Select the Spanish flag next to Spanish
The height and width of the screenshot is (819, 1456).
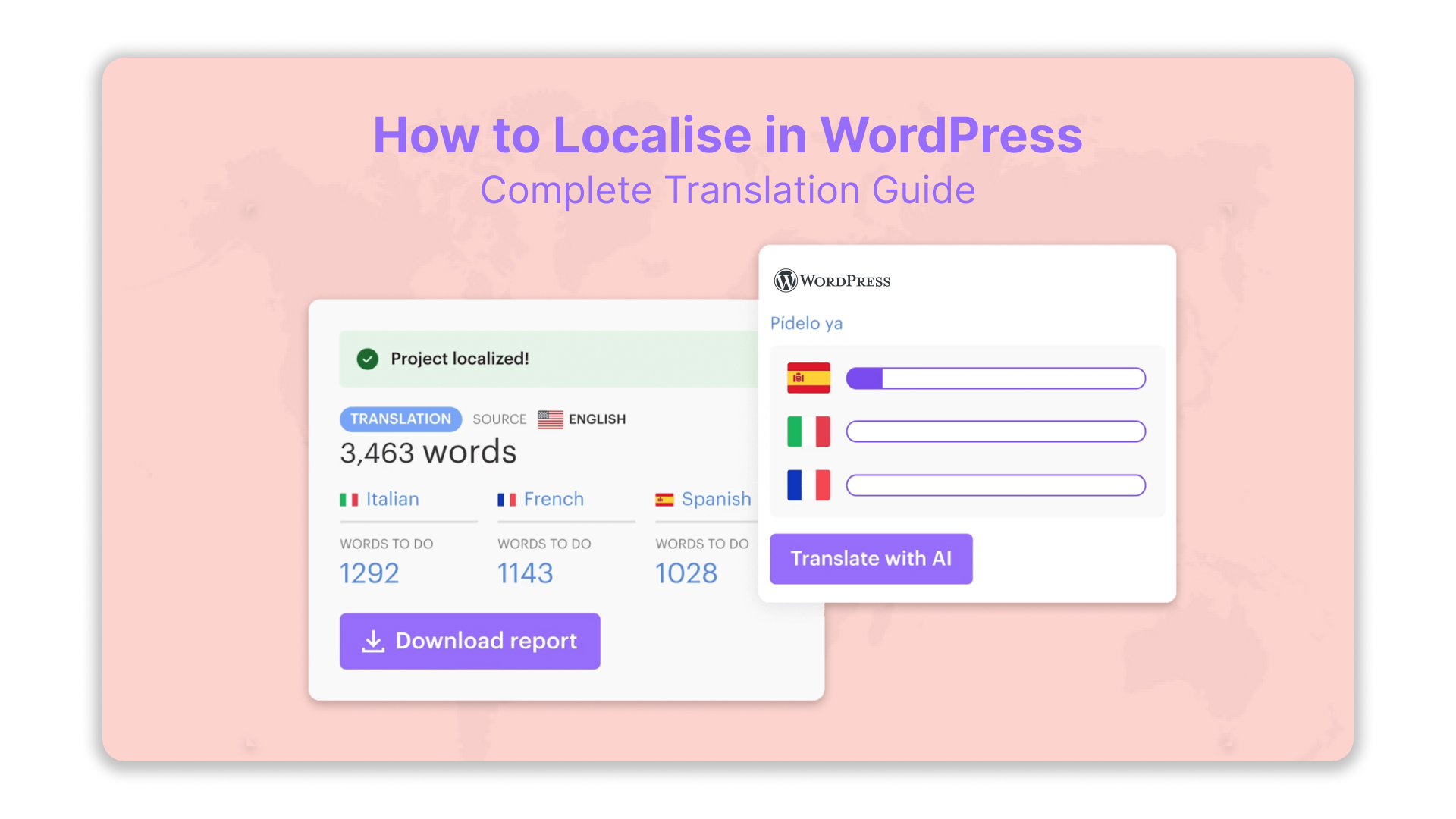(x=664, y=499)
